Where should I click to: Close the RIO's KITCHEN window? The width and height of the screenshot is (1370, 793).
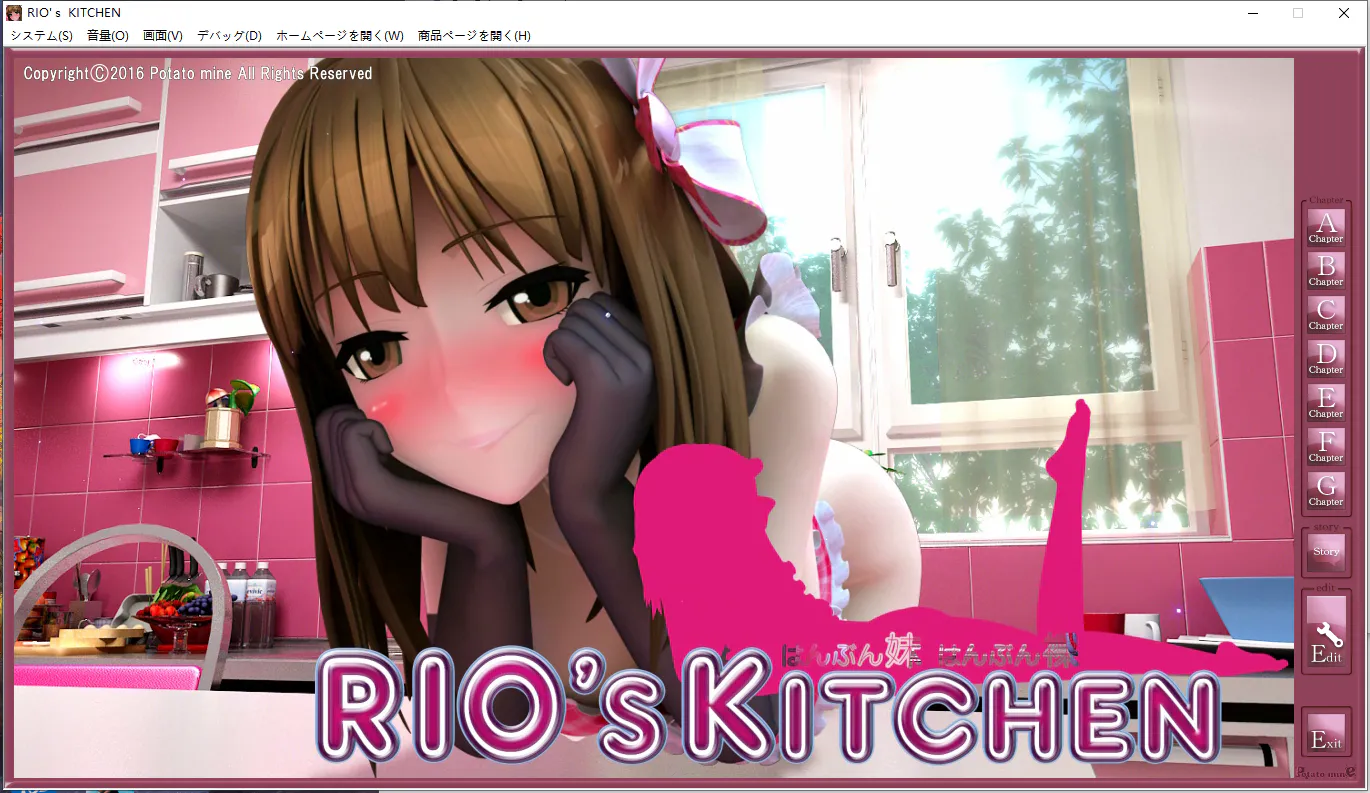1344,13
